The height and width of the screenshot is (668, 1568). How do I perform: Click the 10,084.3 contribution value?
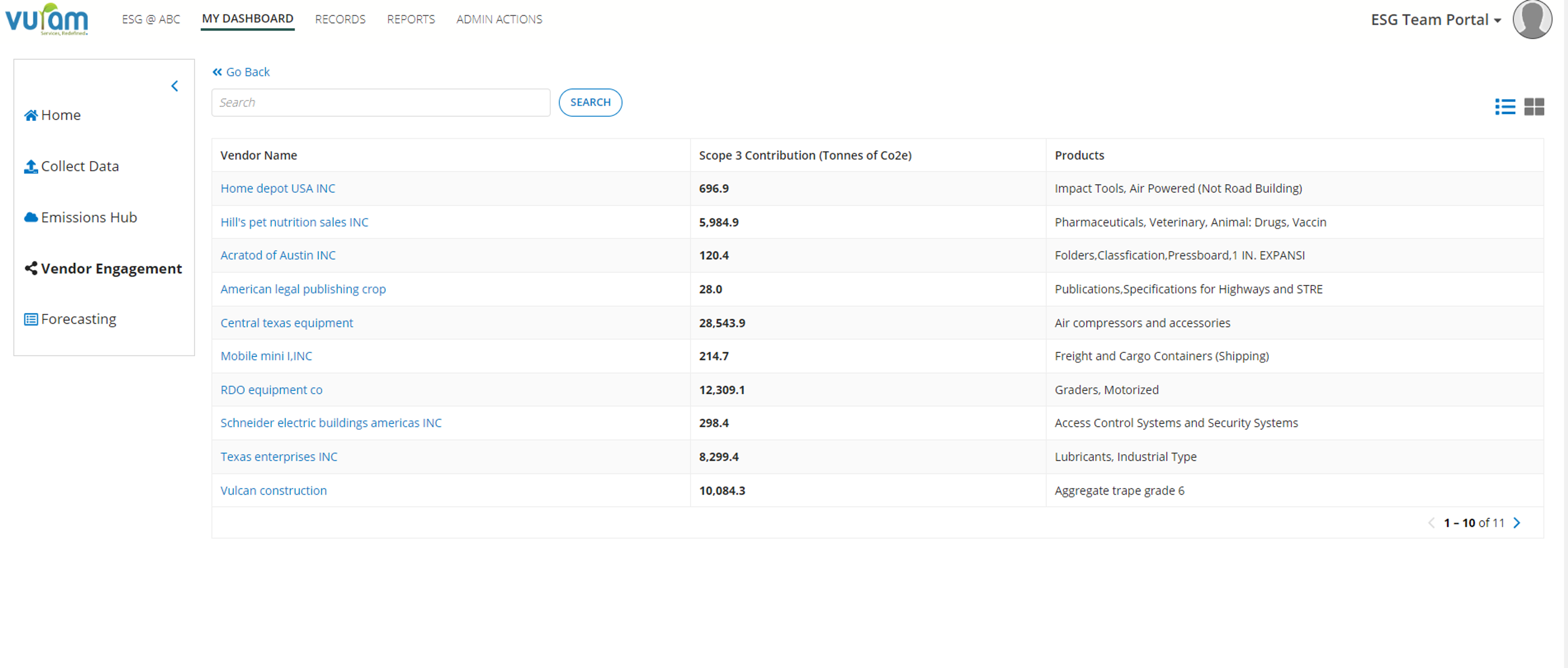(x=722, y=491)
